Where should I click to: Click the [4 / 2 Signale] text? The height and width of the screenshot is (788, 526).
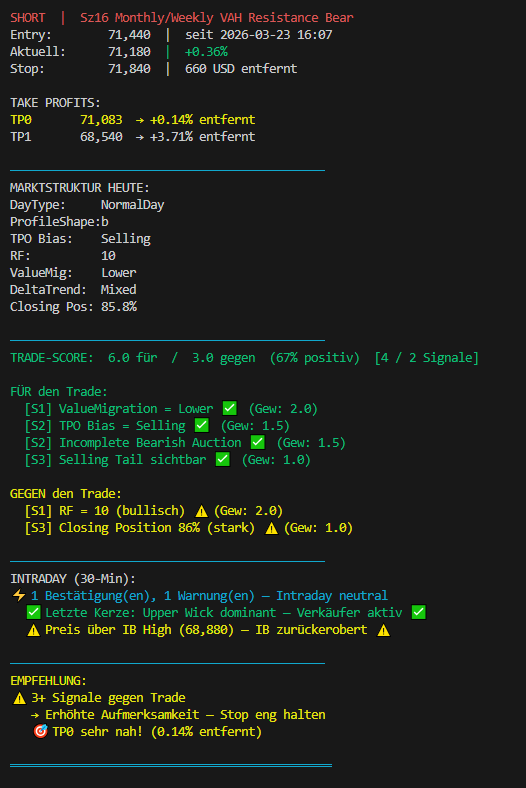pyautogui.click(x=427, y=358)
